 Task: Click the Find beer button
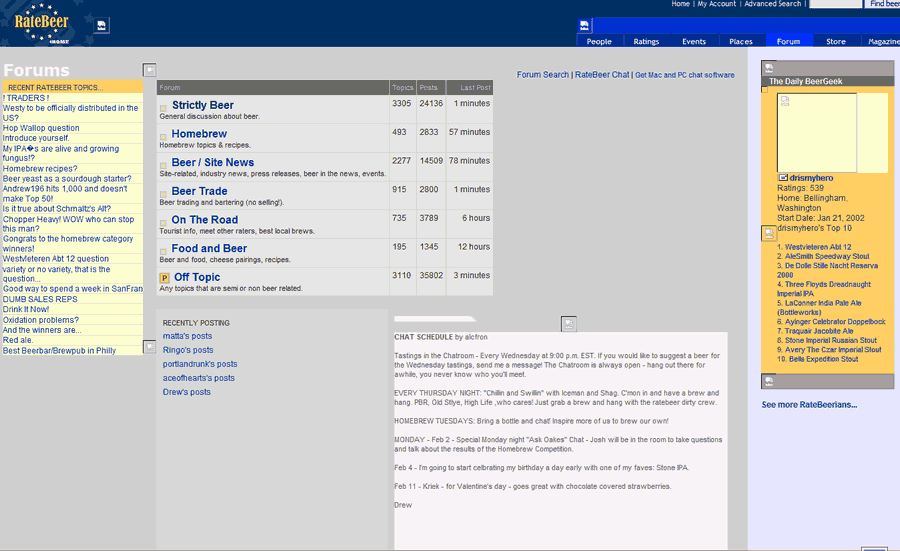[883, 4]
